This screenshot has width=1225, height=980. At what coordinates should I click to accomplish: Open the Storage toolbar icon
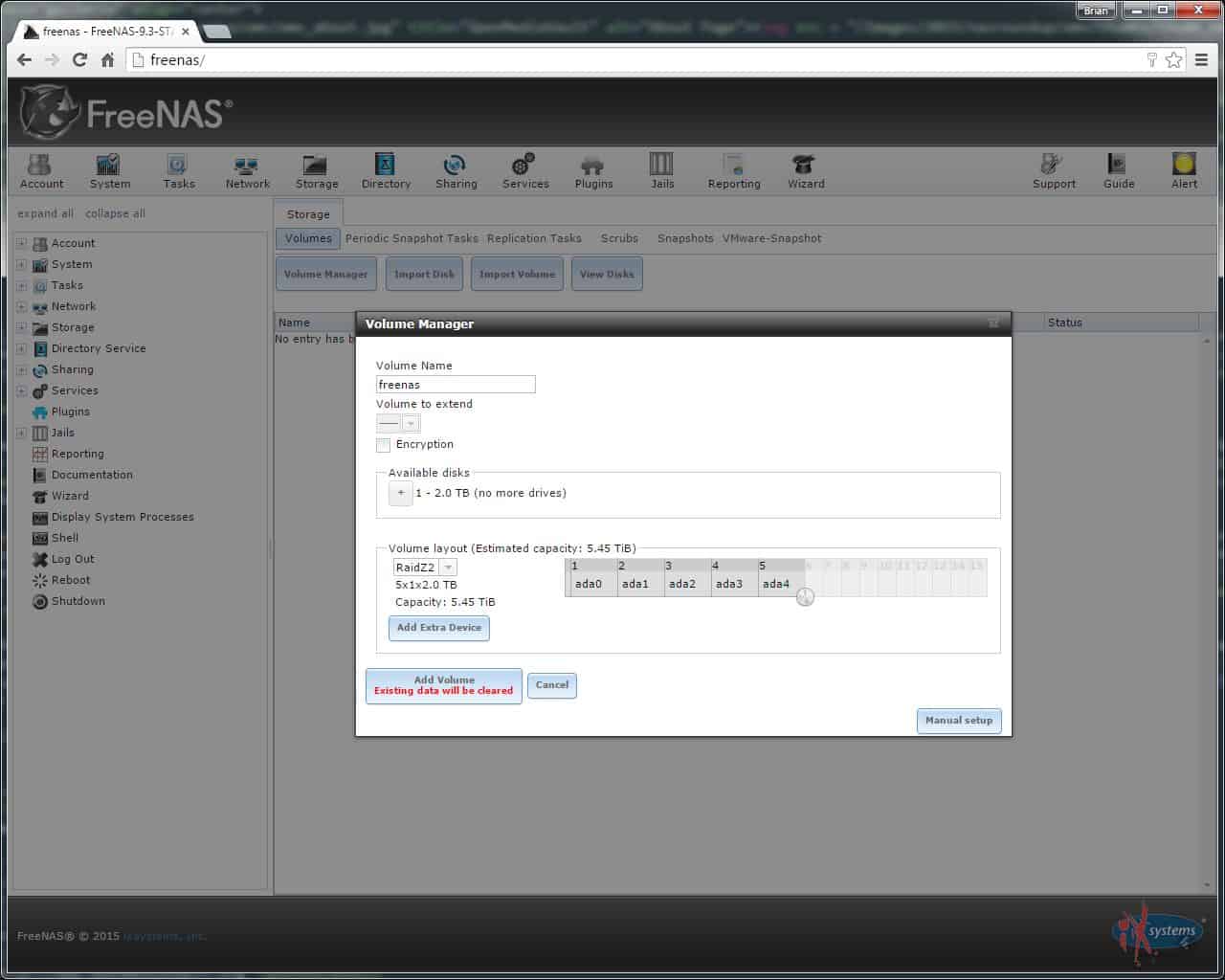coord(316,171)
